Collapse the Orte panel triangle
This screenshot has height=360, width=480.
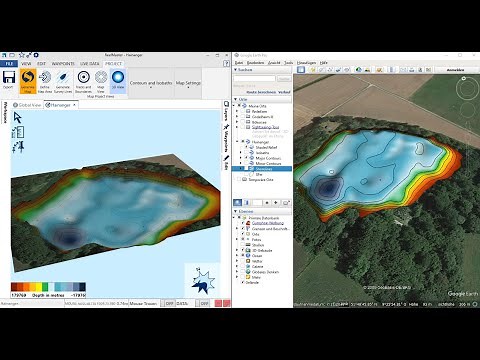click(235, 99)
